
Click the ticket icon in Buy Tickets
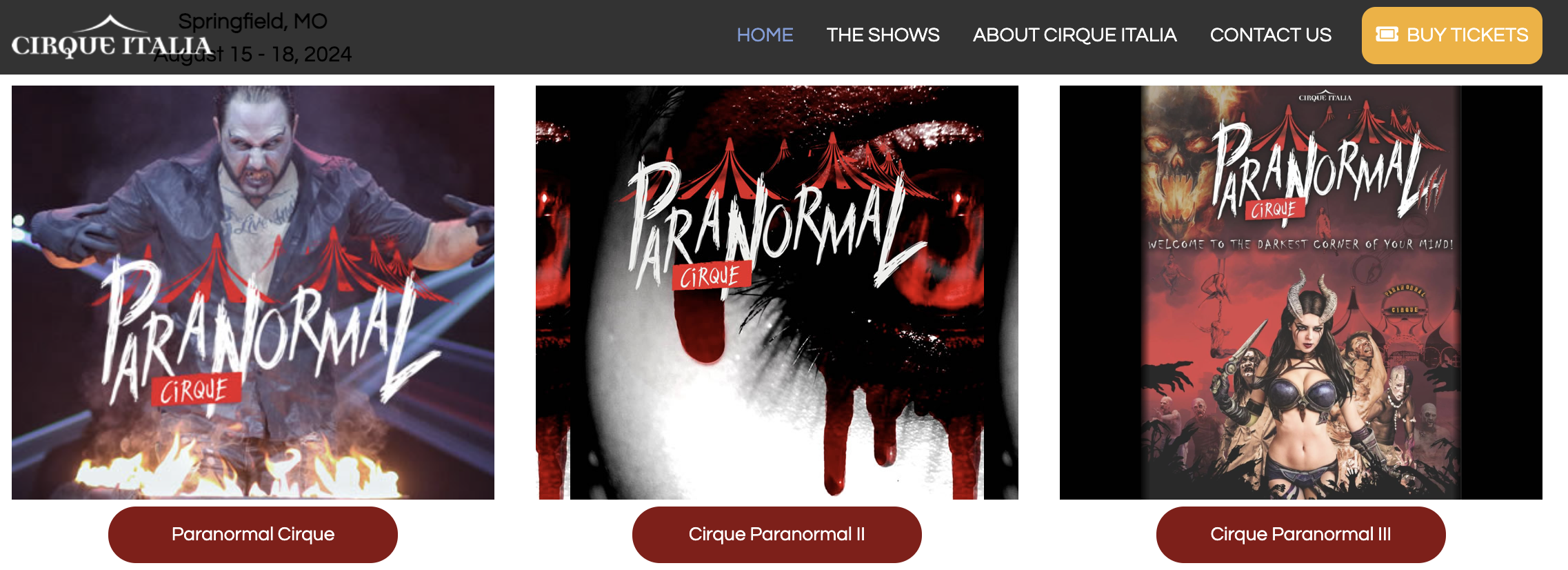coord(1387,35)
